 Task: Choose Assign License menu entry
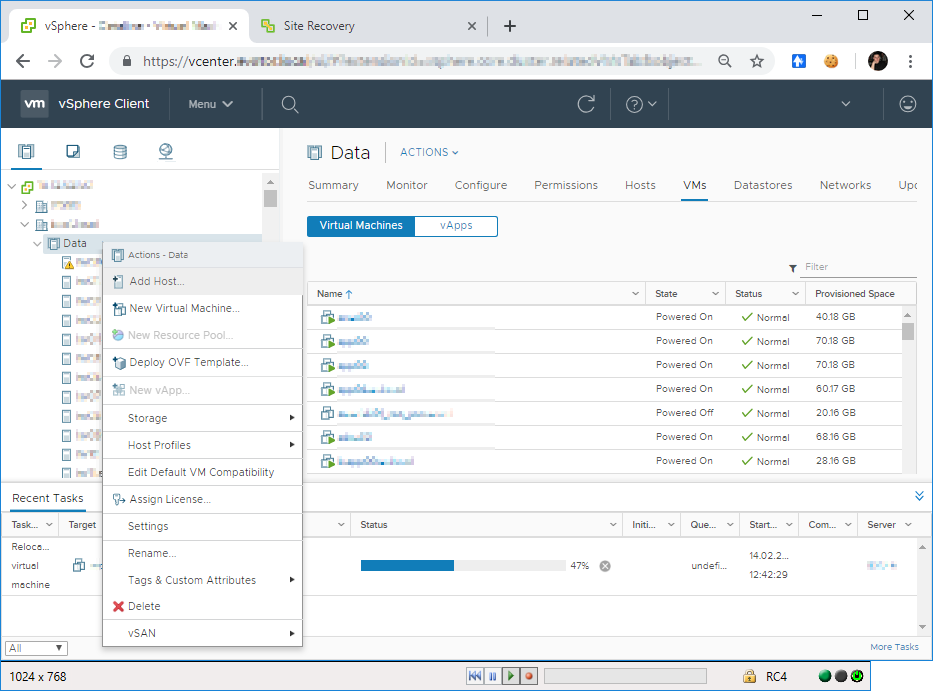[202, 499]
